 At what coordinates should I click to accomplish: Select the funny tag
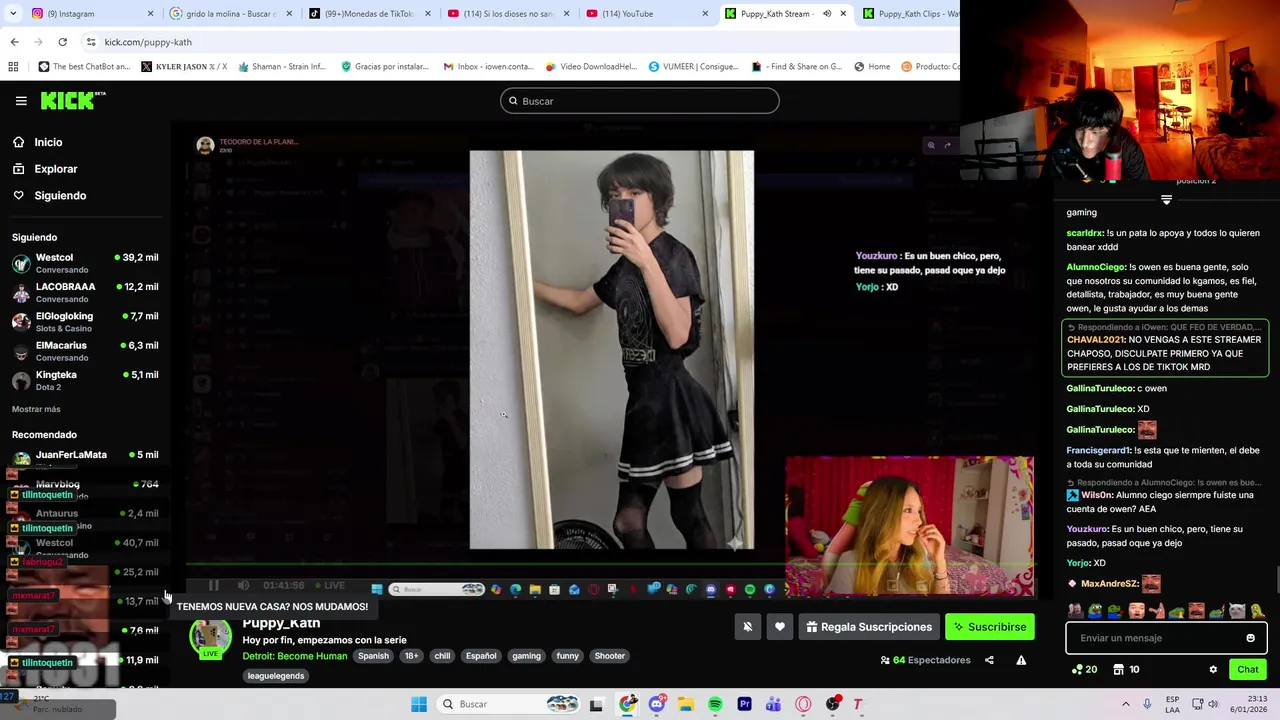tap(568, 656)
